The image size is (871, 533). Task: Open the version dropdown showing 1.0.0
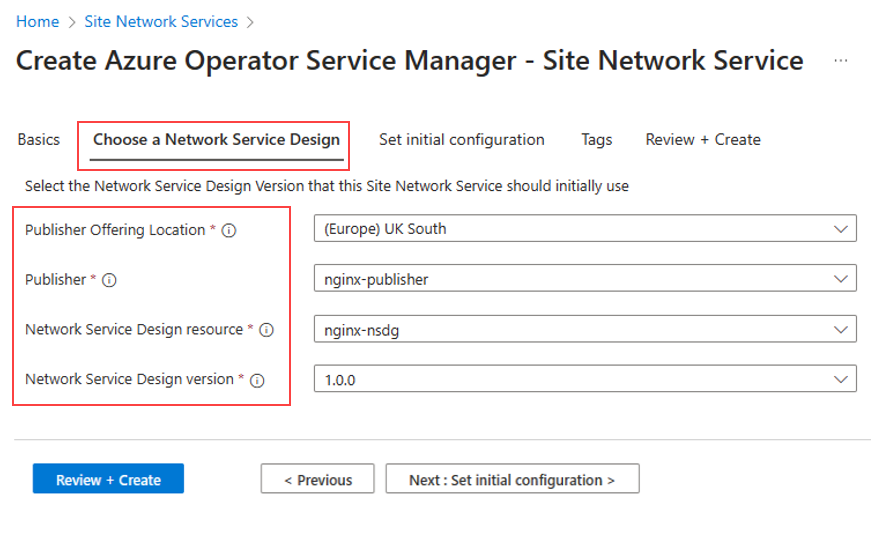584,379
